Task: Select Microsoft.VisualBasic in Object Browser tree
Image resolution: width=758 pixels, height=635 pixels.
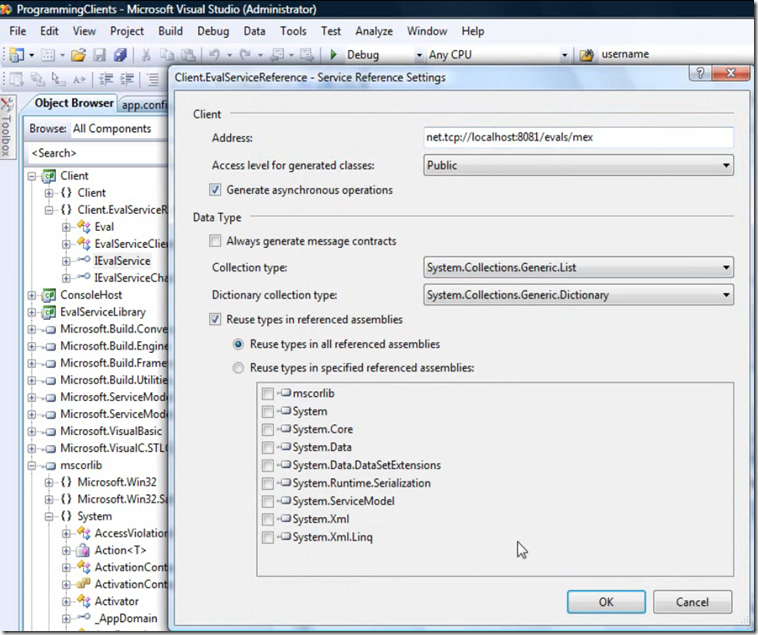Action: click(x=111, y=431)
